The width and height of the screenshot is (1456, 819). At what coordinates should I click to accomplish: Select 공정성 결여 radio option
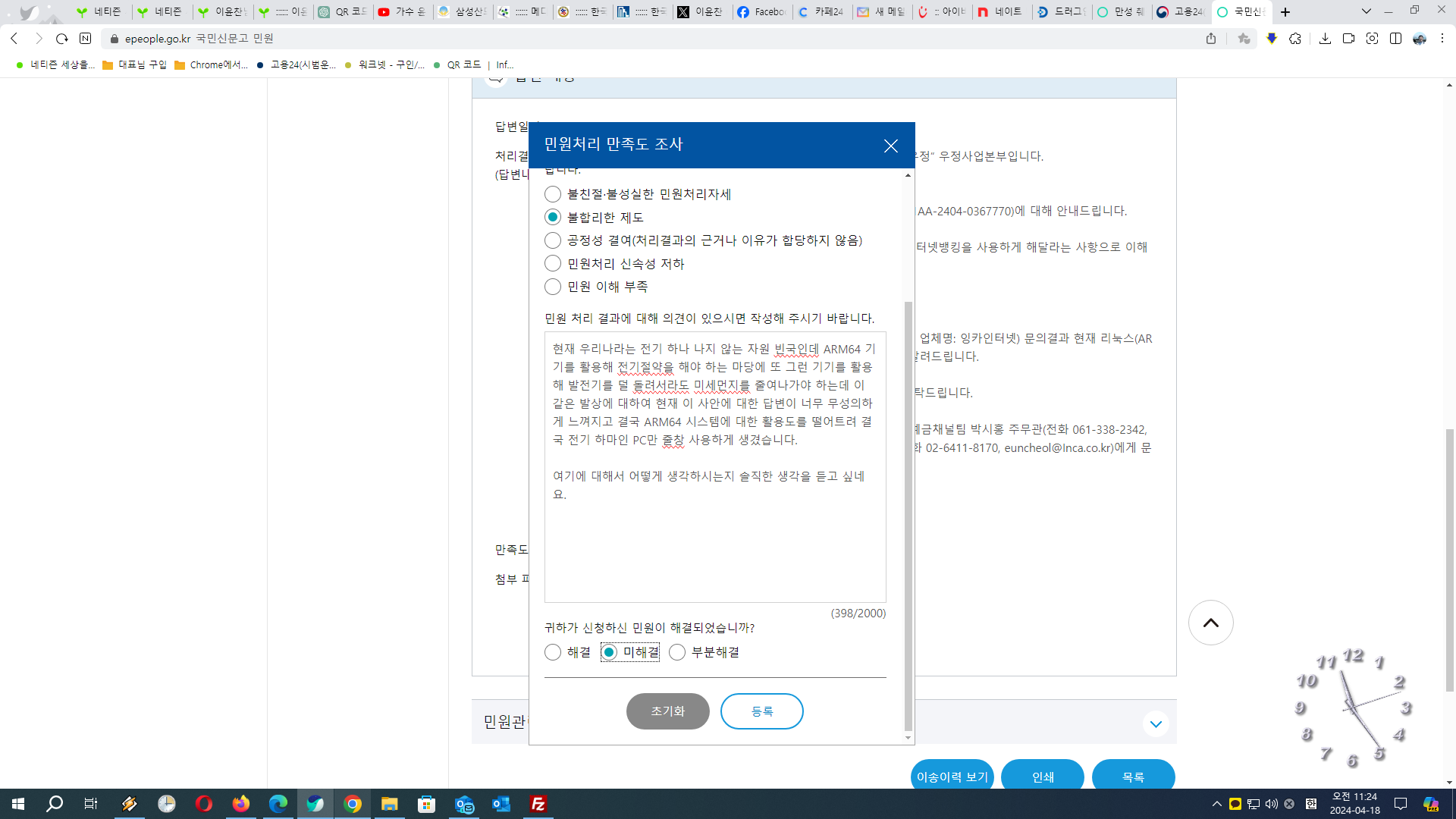click(x=553, y=240)
